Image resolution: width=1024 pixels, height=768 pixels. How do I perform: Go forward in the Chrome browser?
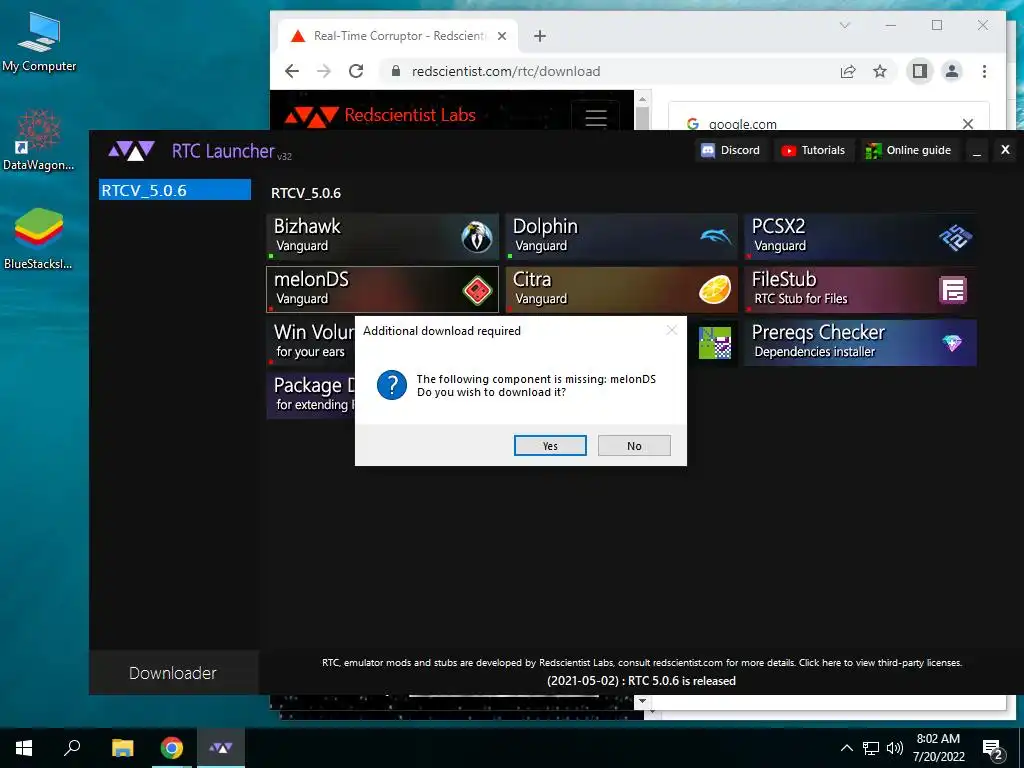324,71
